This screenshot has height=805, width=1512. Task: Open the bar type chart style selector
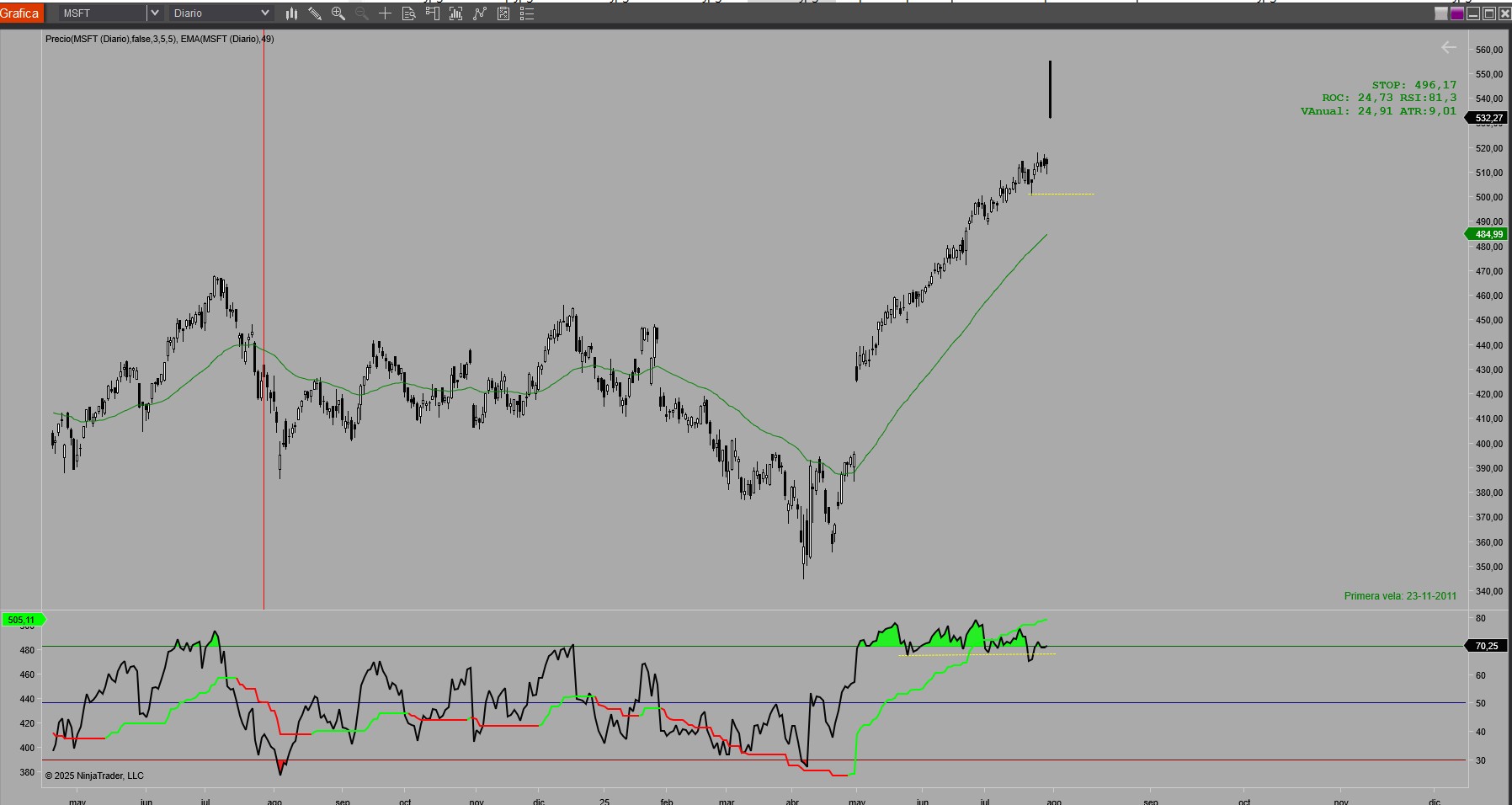pyautogui.click(x=291, y=13)
